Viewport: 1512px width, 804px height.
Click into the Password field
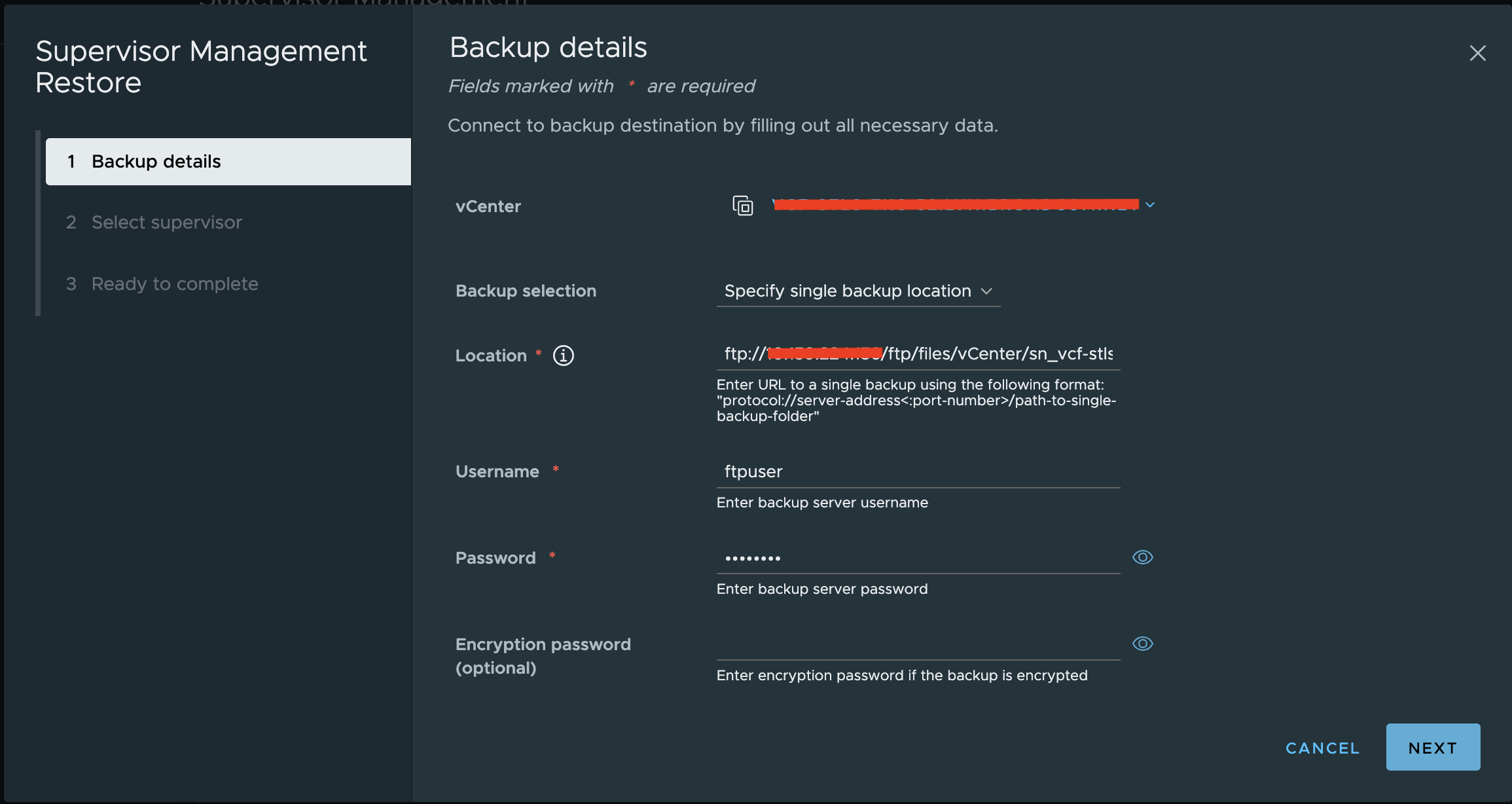pos(918,558)
